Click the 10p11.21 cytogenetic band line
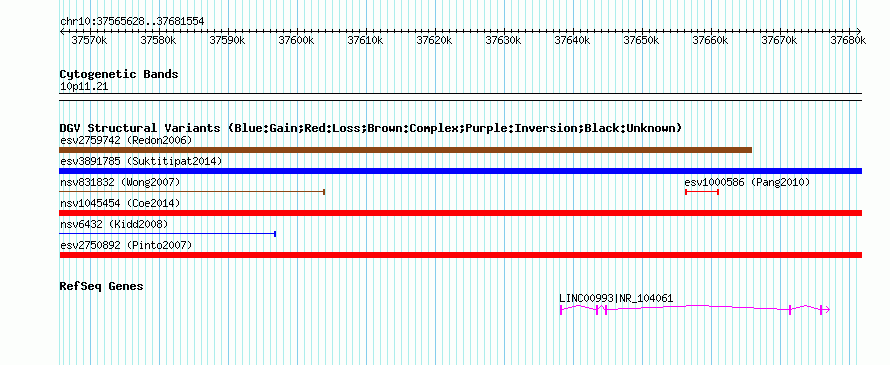Viewport: 890px width, 365px height. [460, 97]
